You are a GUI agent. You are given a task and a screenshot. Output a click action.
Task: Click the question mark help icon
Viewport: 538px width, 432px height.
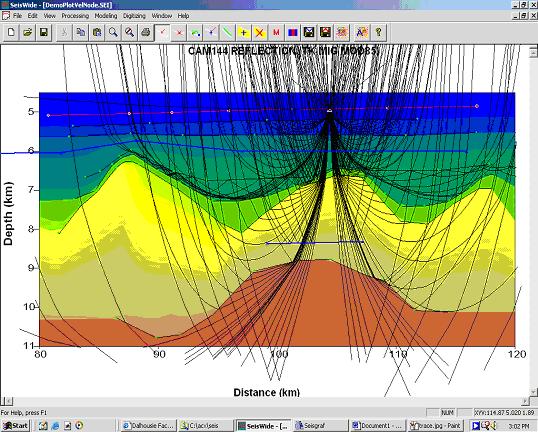pyautogui.click(x=378, y=33)
